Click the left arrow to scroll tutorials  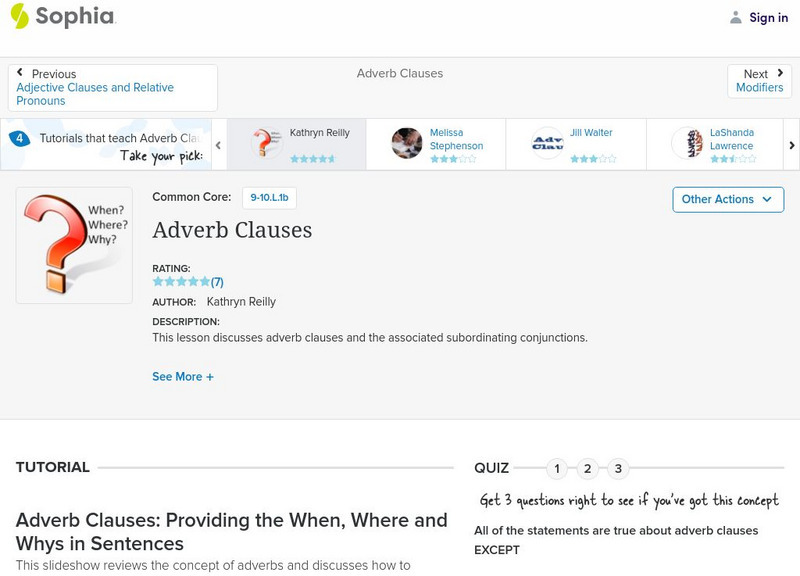click(x=216, y=144)
